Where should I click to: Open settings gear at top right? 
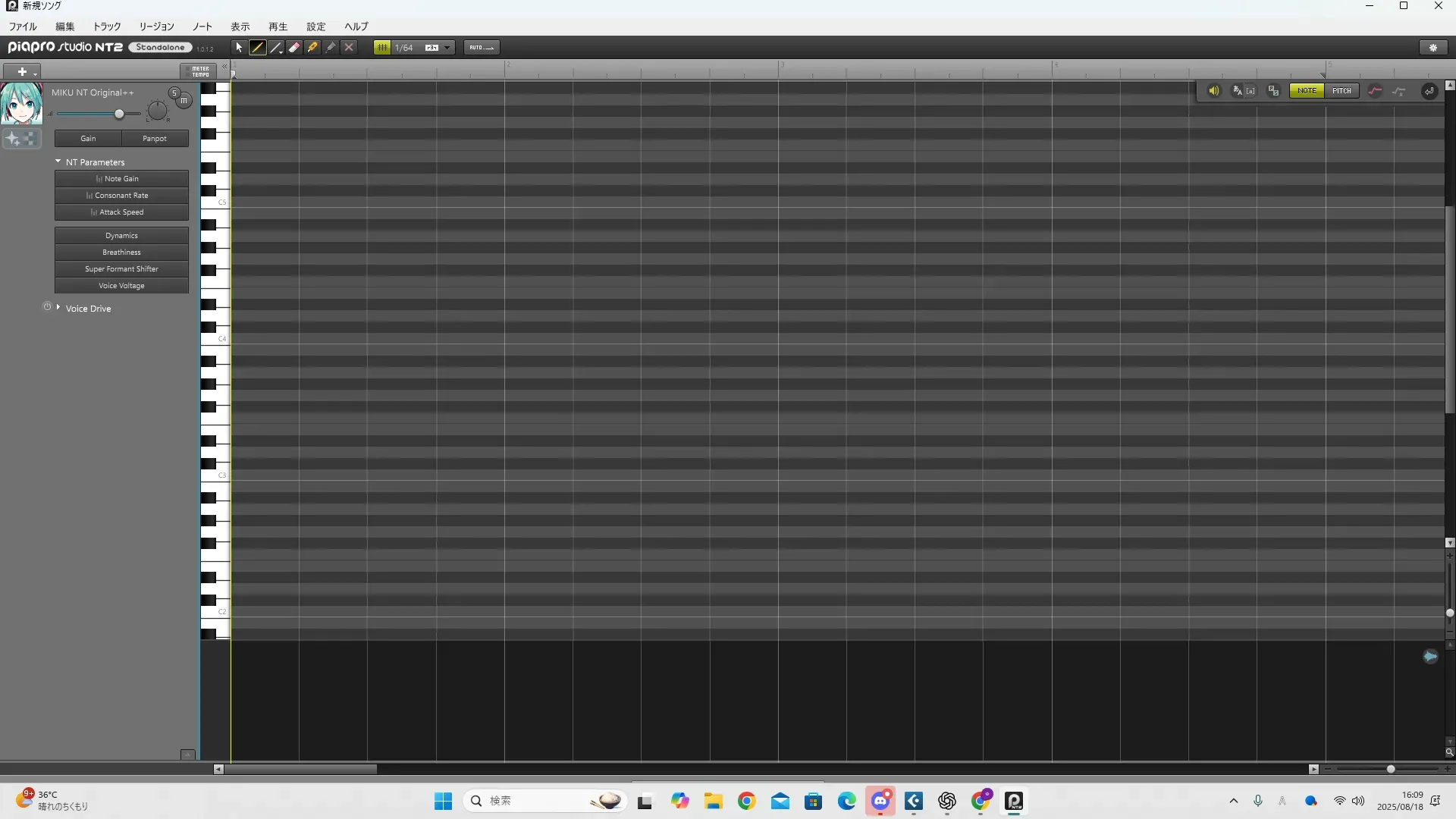click(x=1432, y=48)
